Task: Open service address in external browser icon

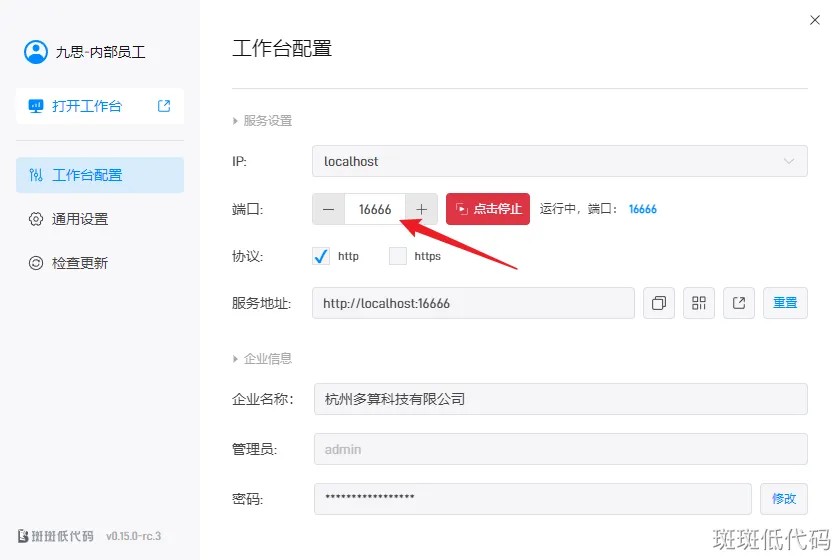Action: (739, 303)
